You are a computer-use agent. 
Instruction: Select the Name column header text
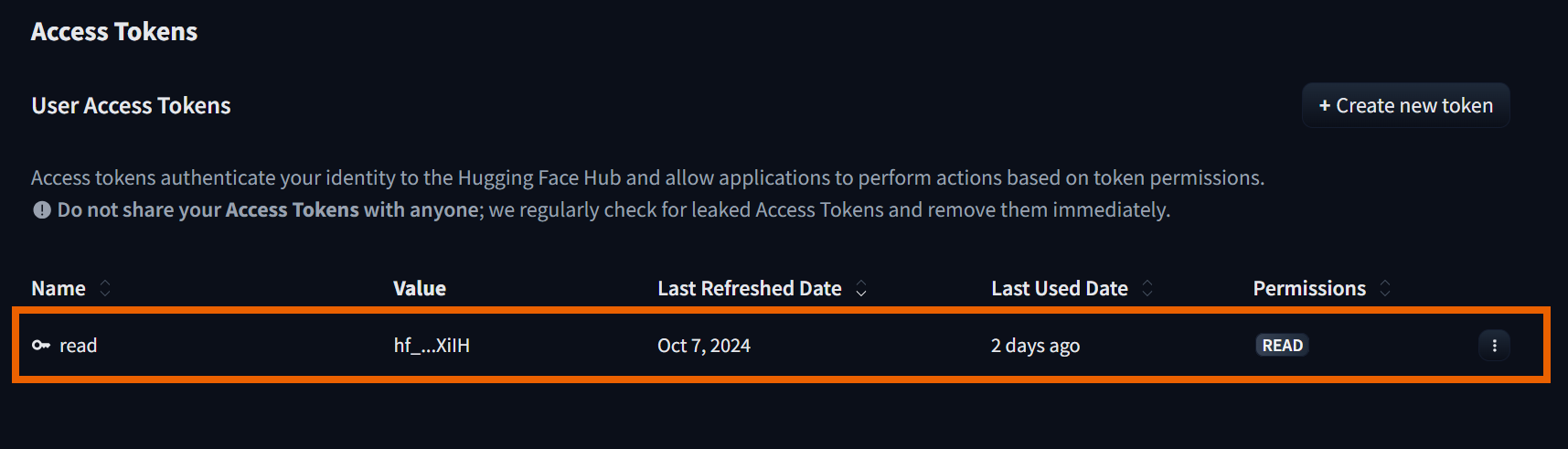pyautogui.click(x=59, y=289)
